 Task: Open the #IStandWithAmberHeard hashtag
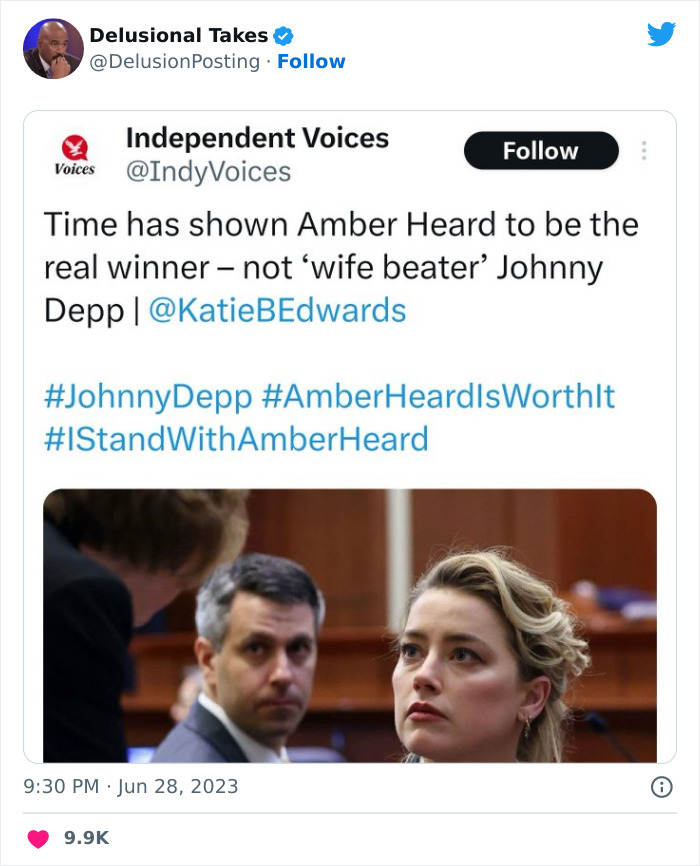click(x=236, y=439)
